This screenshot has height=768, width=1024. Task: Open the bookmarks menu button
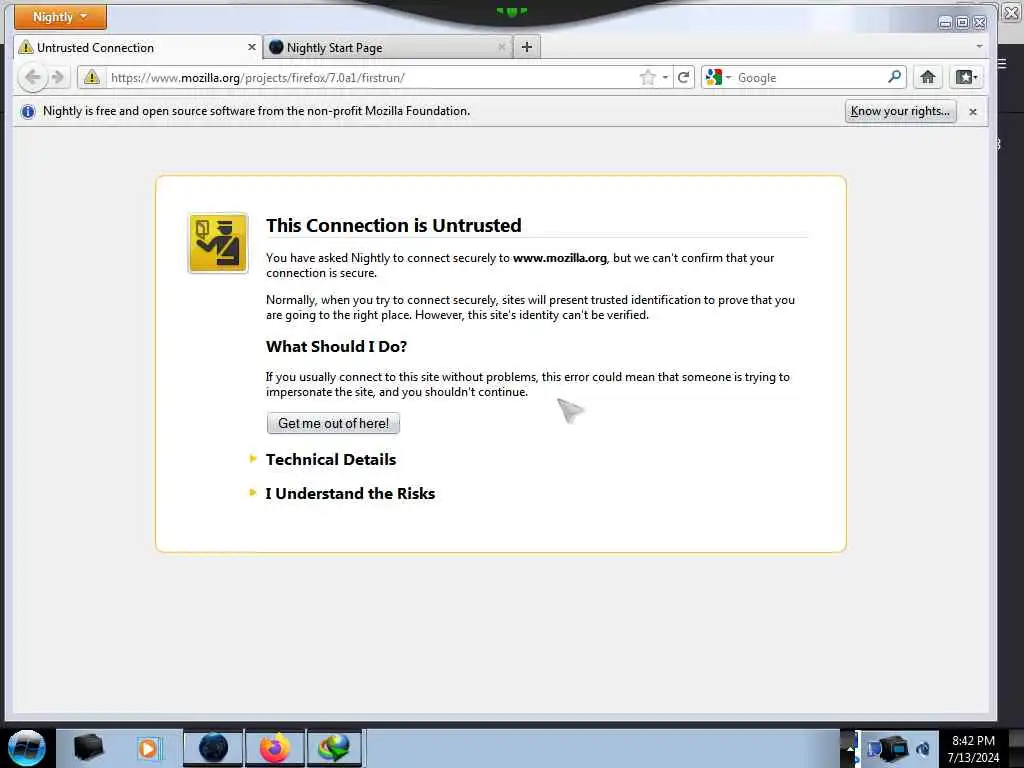click(x=966, y=78)
